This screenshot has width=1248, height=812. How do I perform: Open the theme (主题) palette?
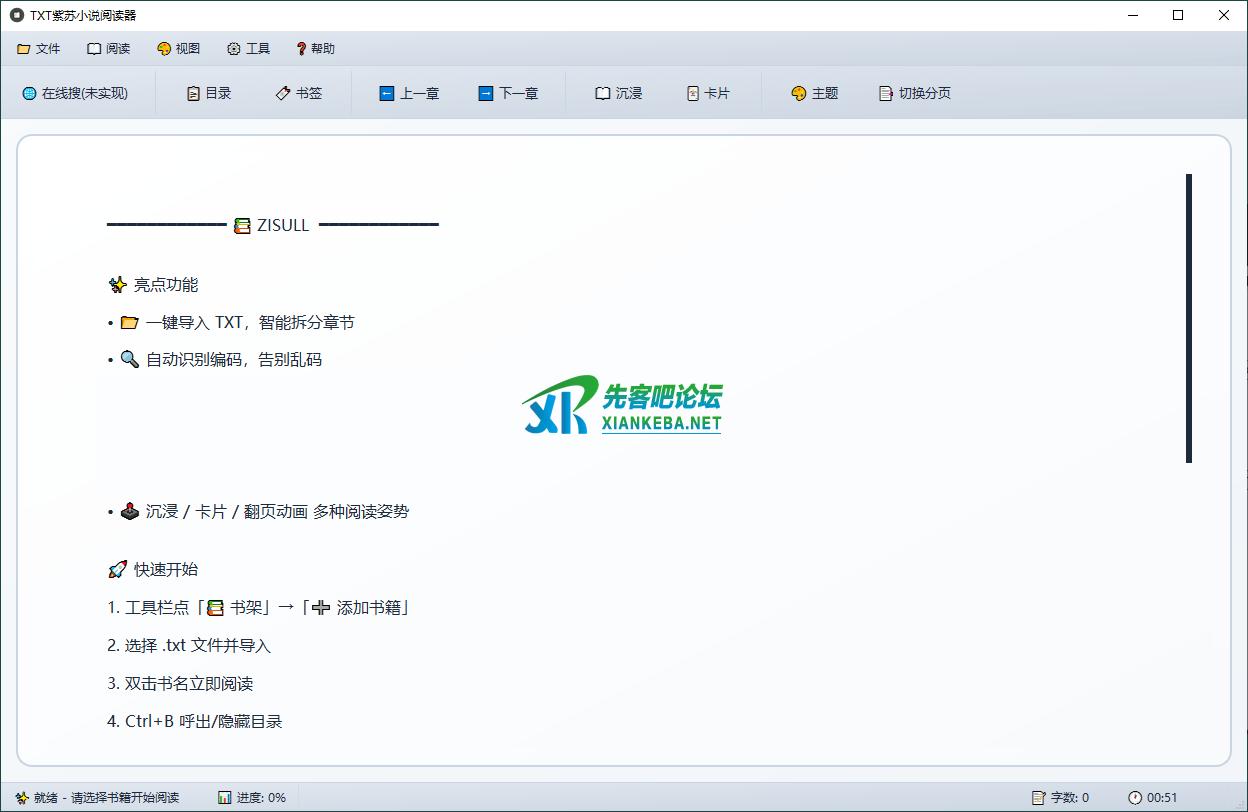(814, 93)
